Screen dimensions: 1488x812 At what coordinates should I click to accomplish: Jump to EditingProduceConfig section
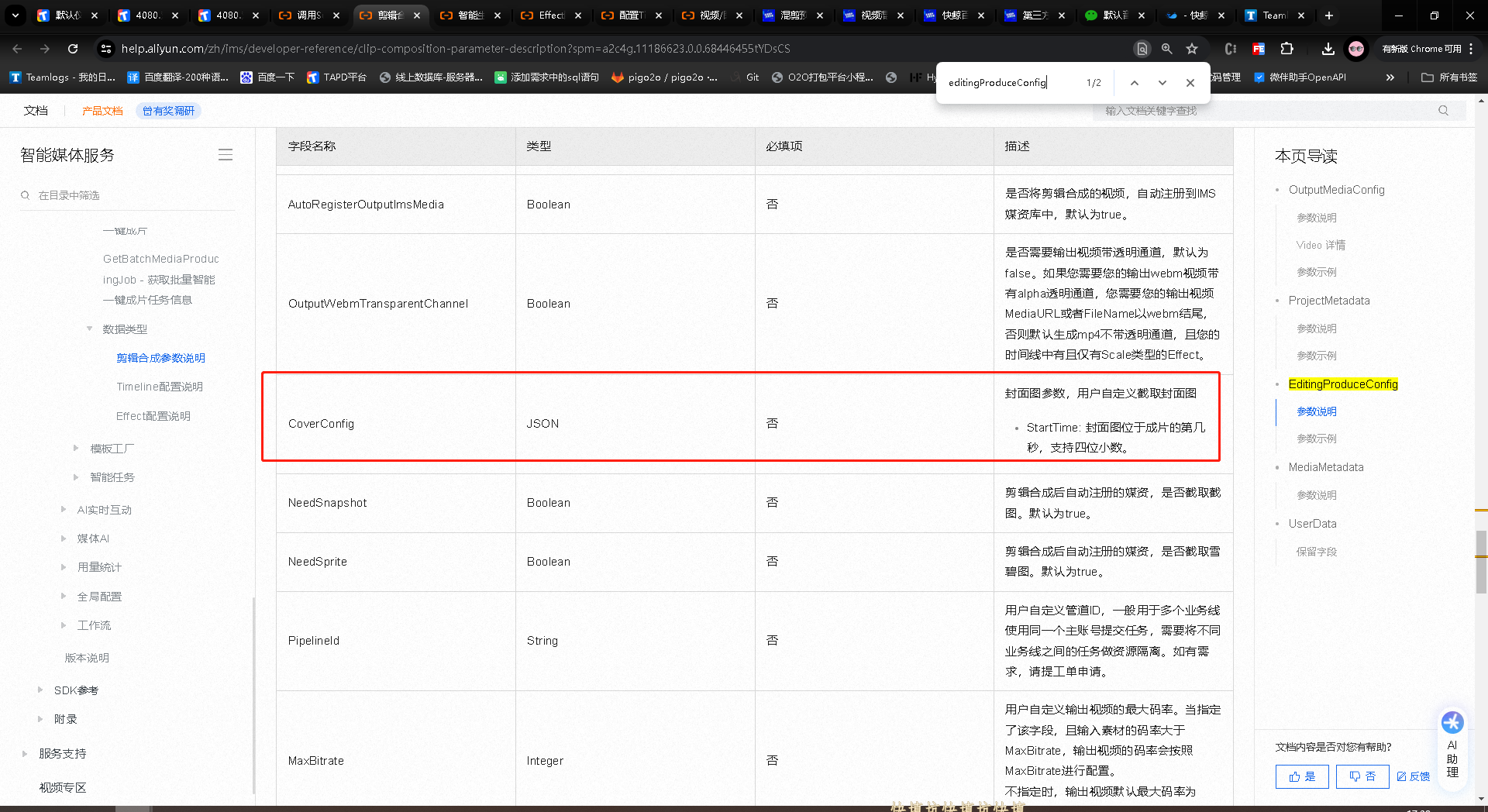coord(1343,384)
